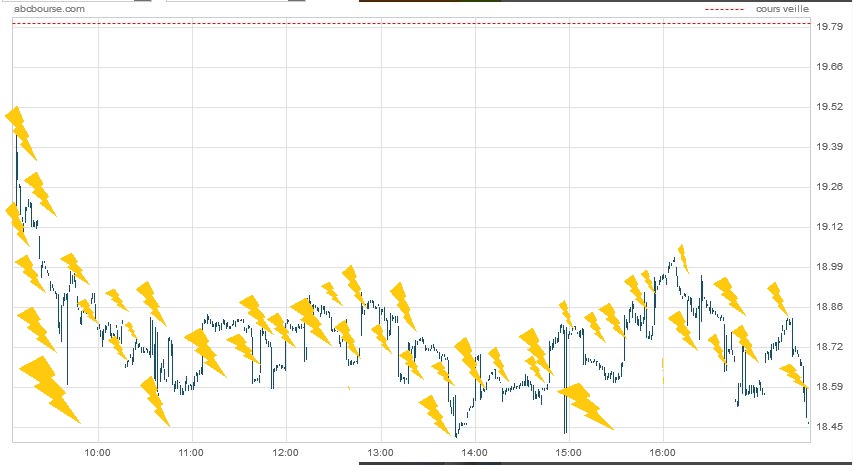
Task: Click the 13:00 time axis label
Action: click(380, 452)
